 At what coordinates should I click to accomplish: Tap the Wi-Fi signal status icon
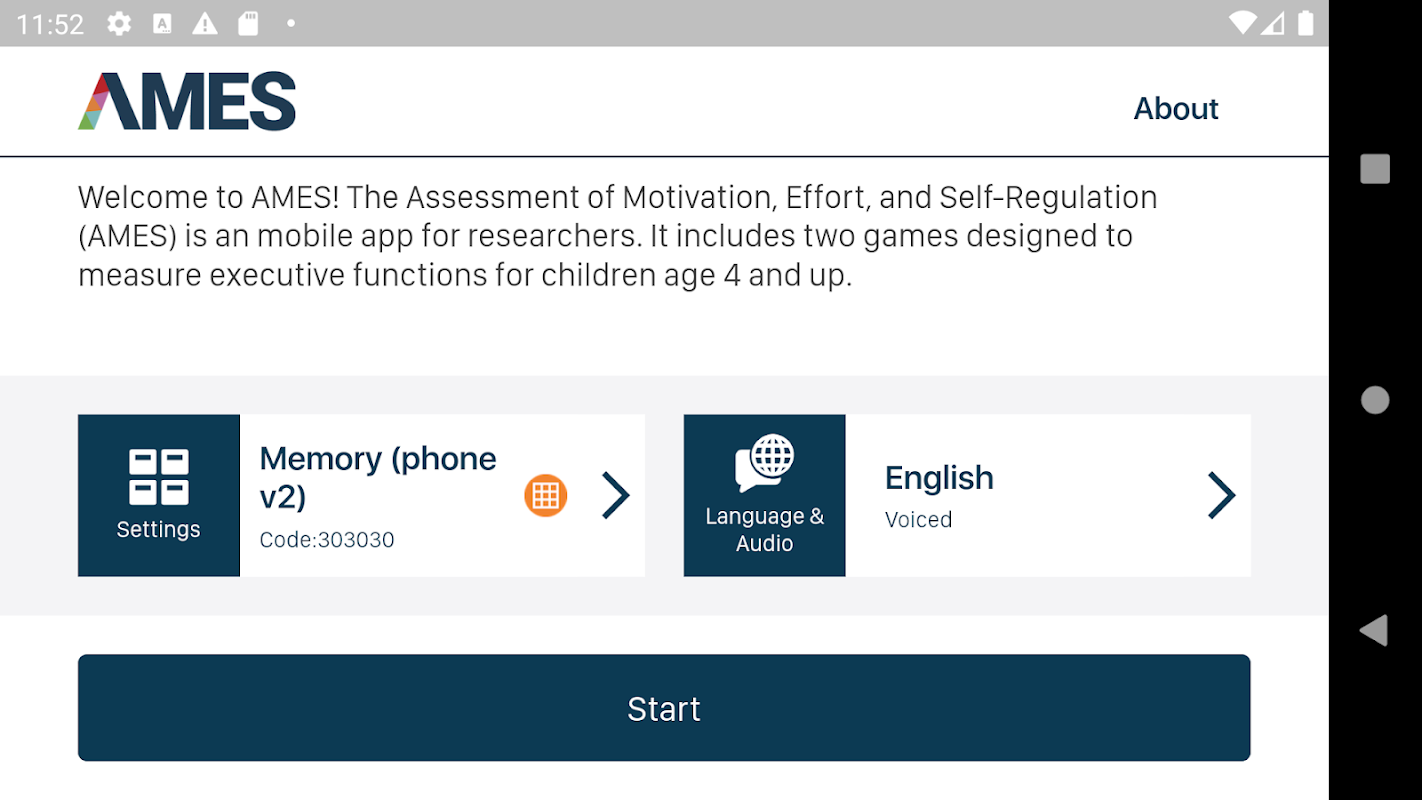coord(1243,23)
